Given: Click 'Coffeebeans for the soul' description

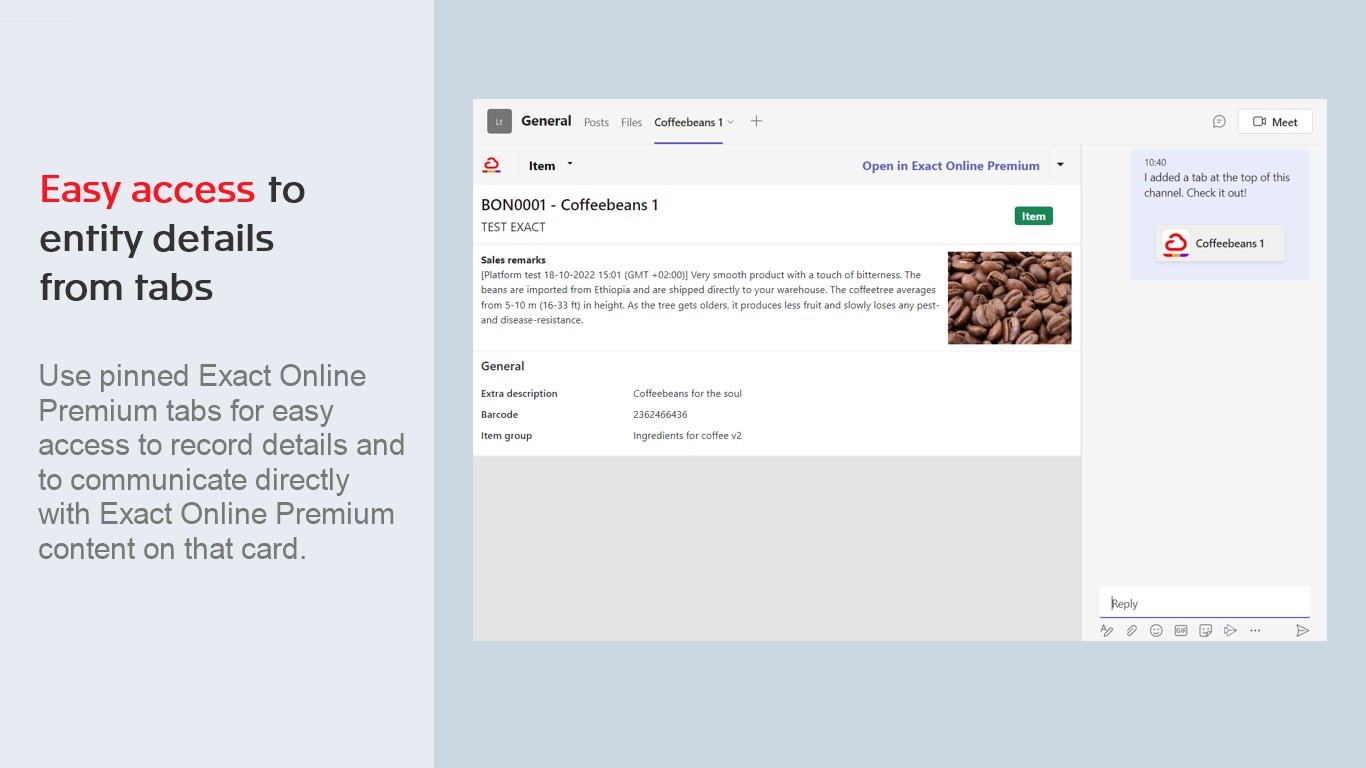Looking at the screenshot, I should coord(687,393).
